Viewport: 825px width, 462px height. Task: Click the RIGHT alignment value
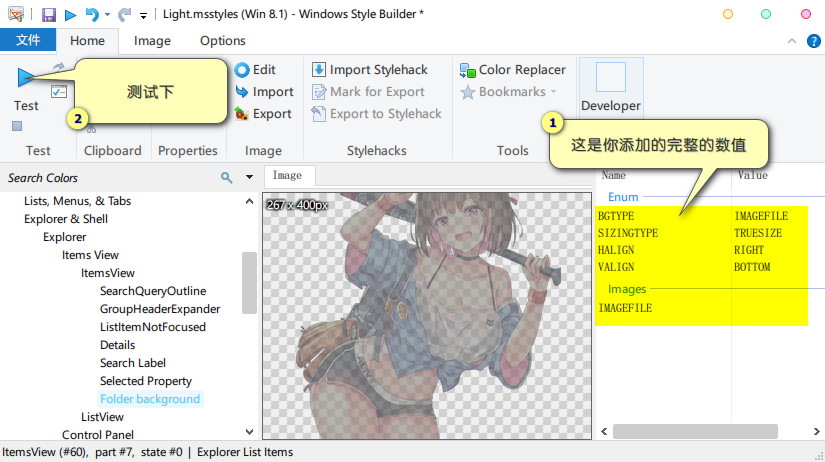[x=749, y=250]
